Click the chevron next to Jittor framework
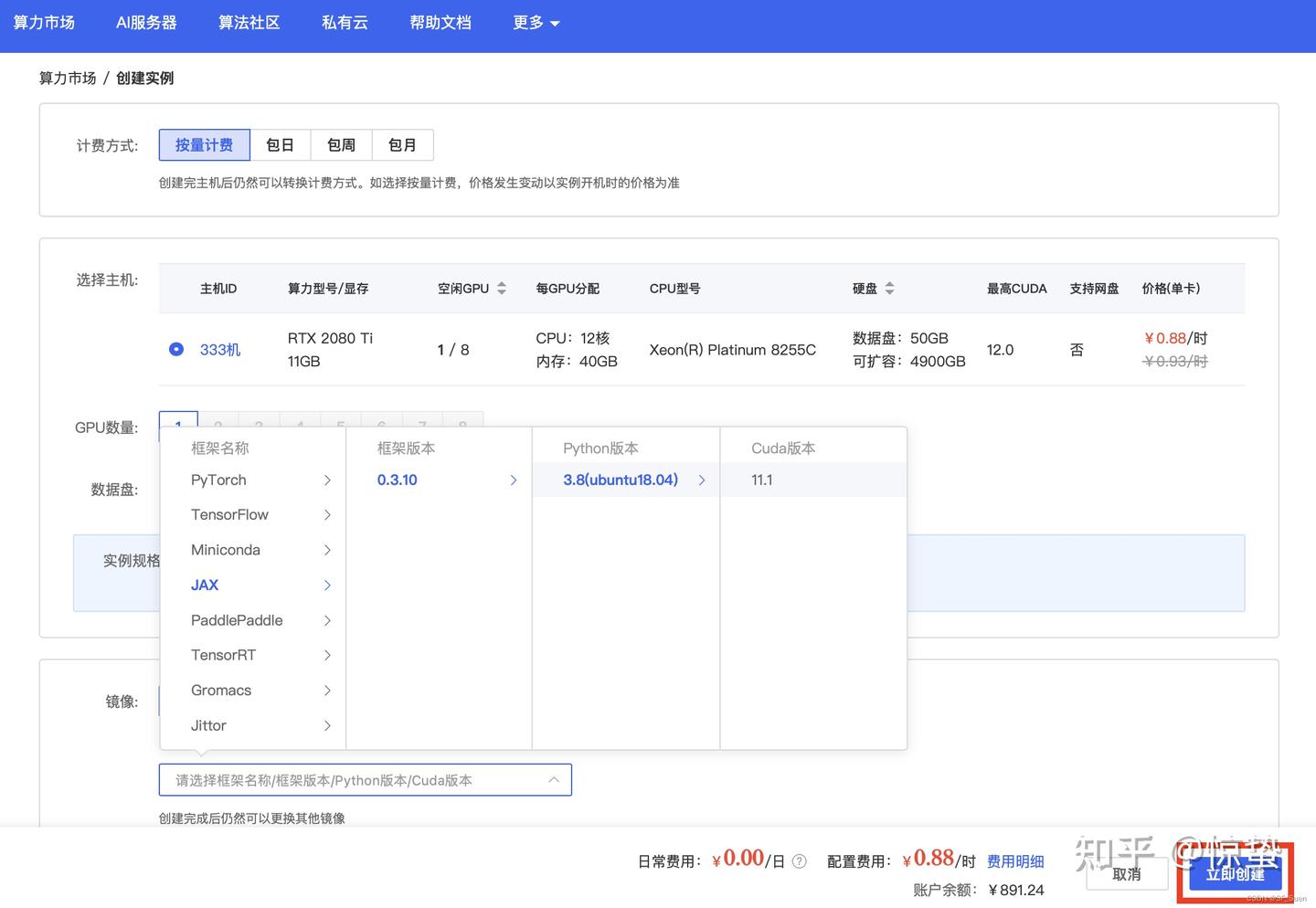 click(327, 725)
